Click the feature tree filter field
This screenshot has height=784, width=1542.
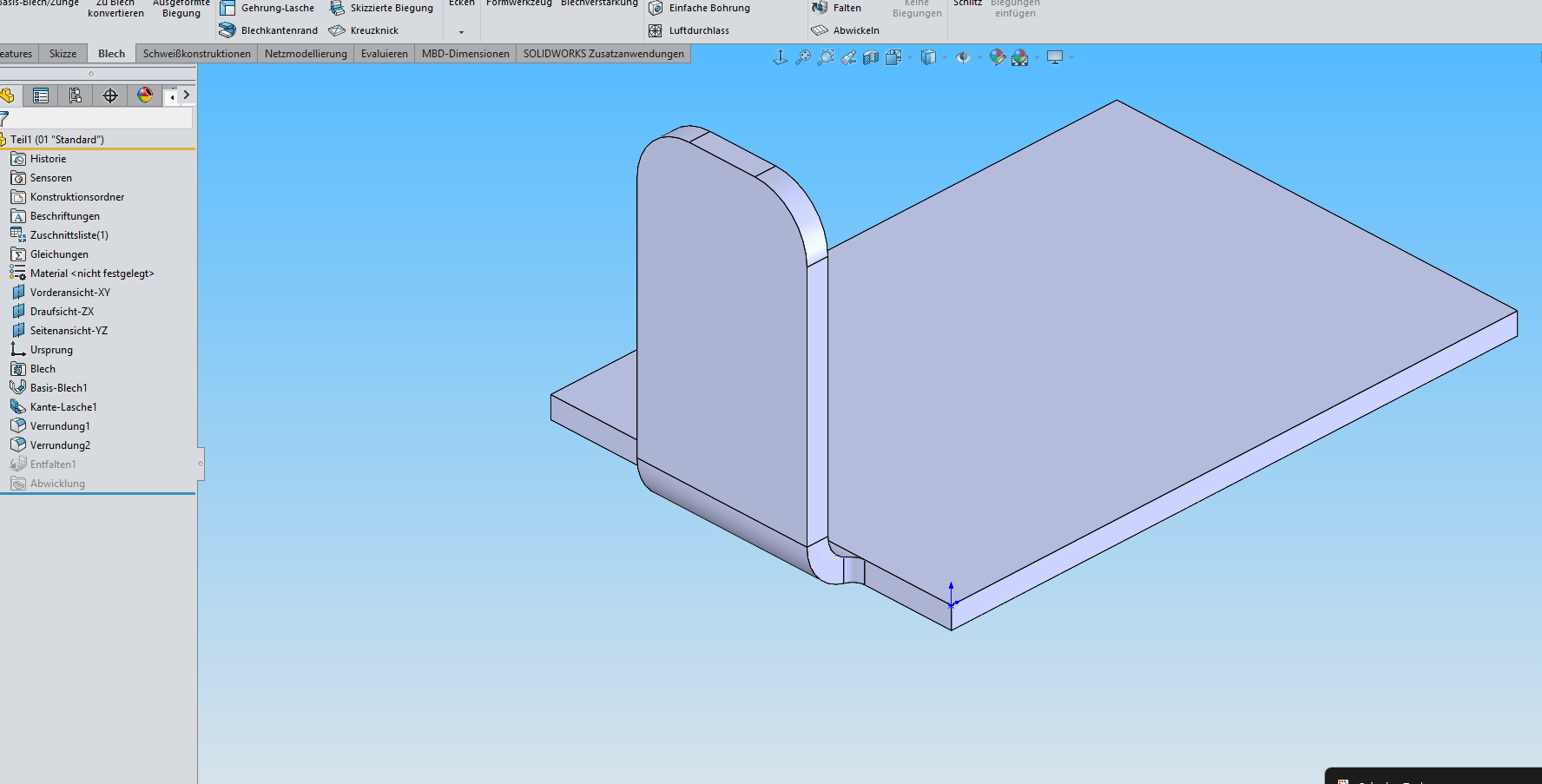100,119
